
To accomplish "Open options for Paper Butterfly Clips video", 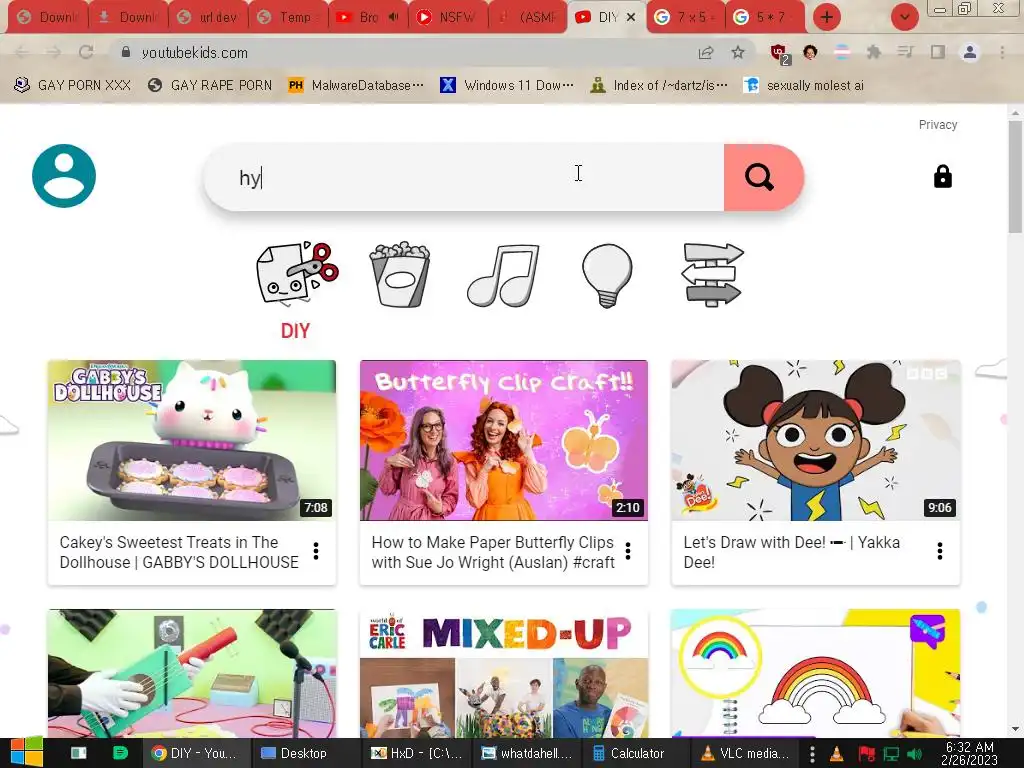I will tap(628, 551).
